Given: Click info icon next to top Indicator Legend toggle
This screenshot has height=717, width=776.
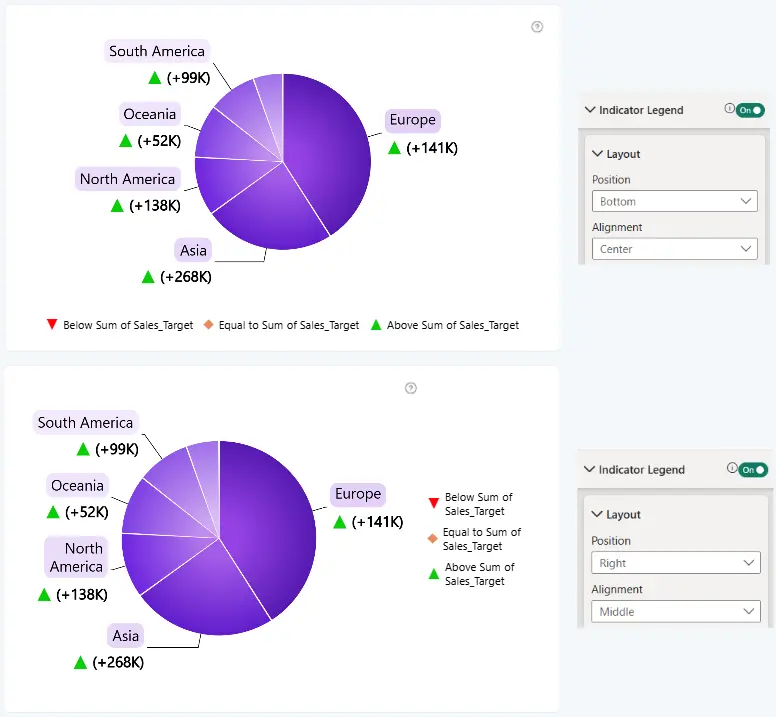Looking at the screenshot, I should [729, 108].
